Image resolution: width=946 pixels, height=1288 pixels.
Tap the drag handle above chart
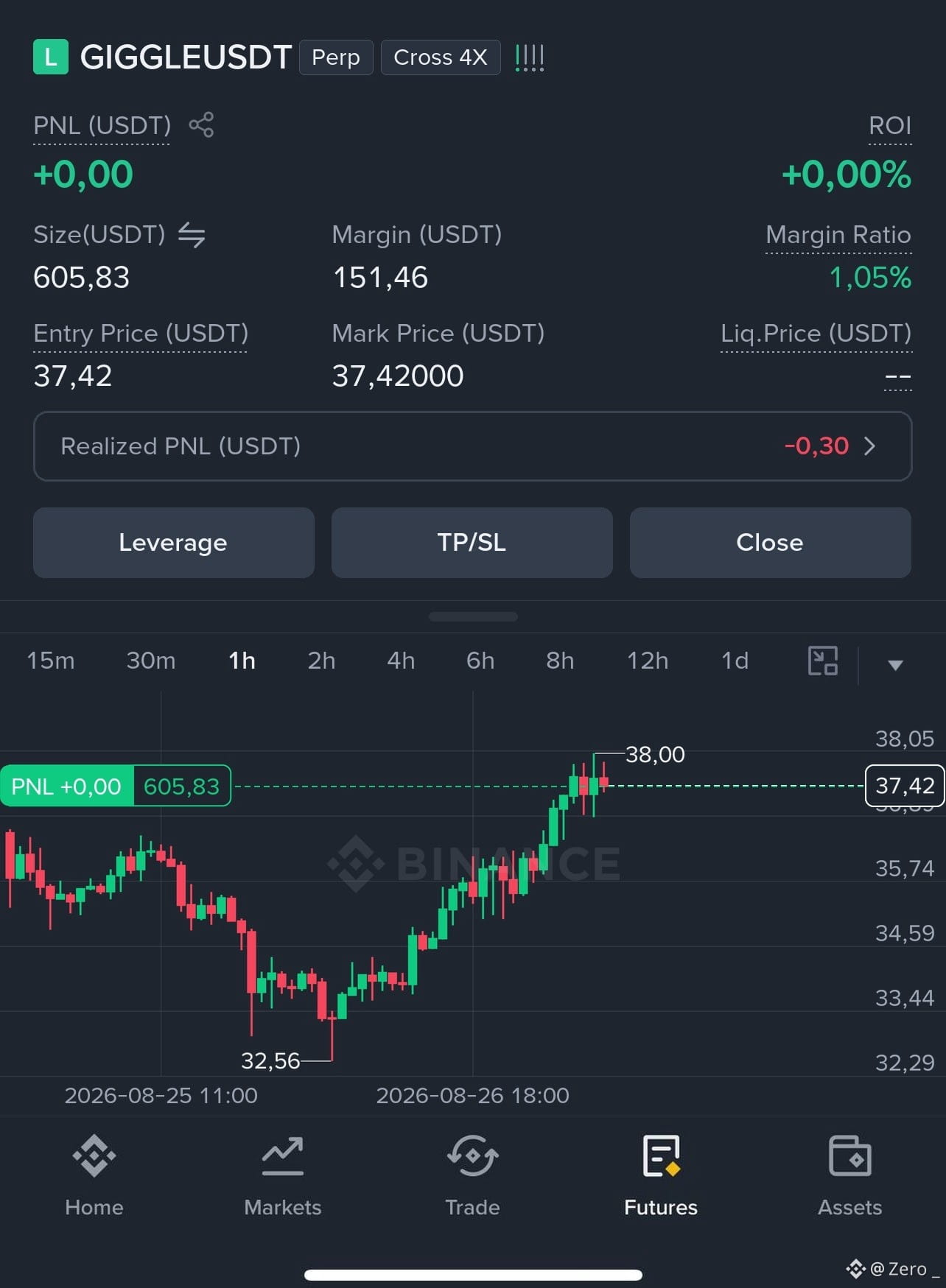473,617
